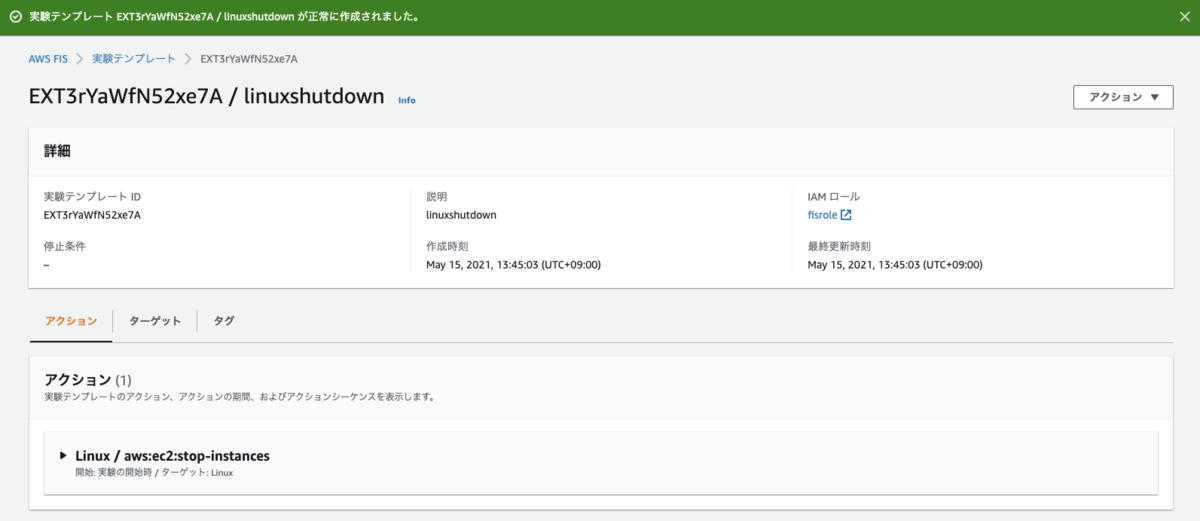
Task: Open the external link icon beside fisrole
Action: click(x=846, y=215)
